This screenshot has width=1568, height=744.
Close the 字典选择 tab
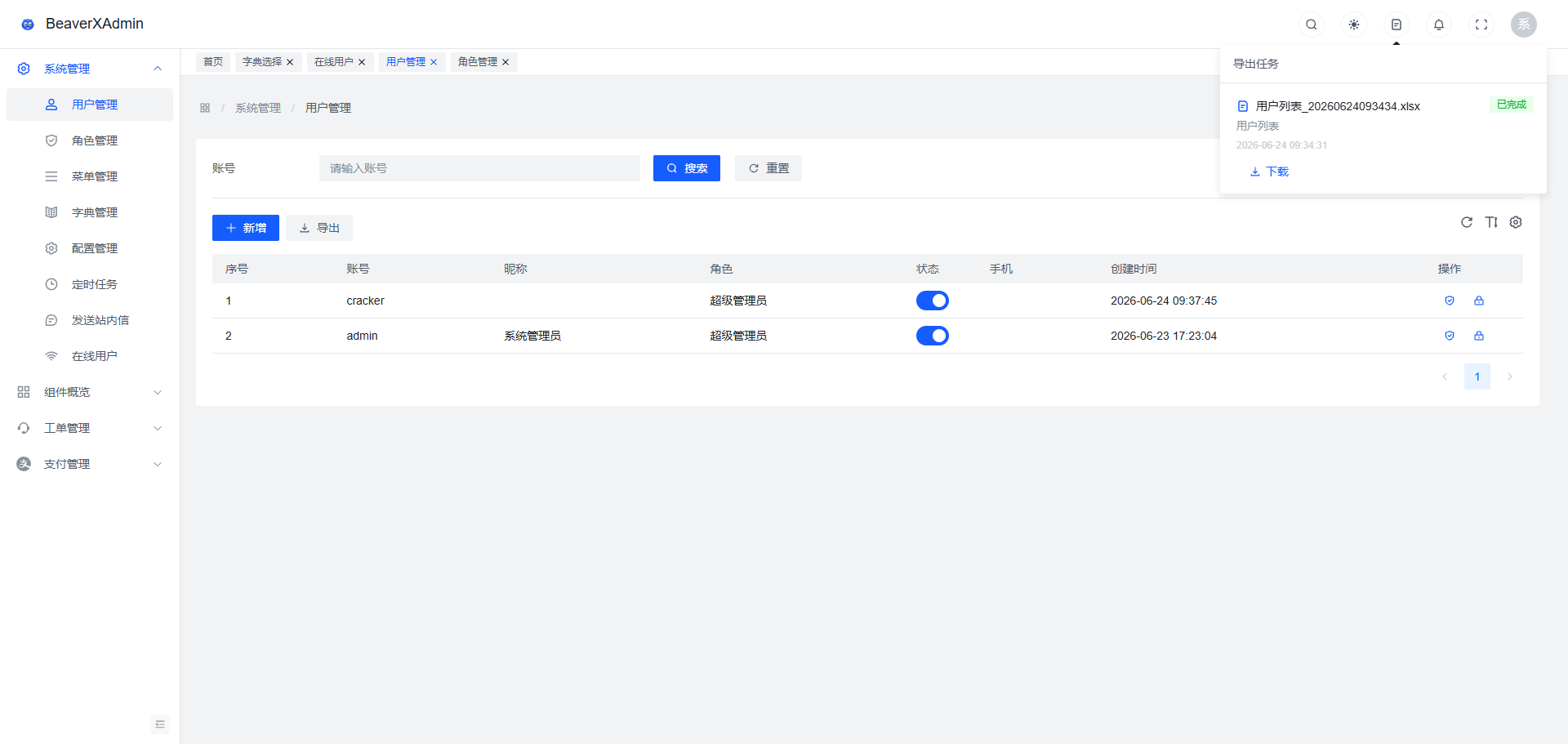click(290, 62)
